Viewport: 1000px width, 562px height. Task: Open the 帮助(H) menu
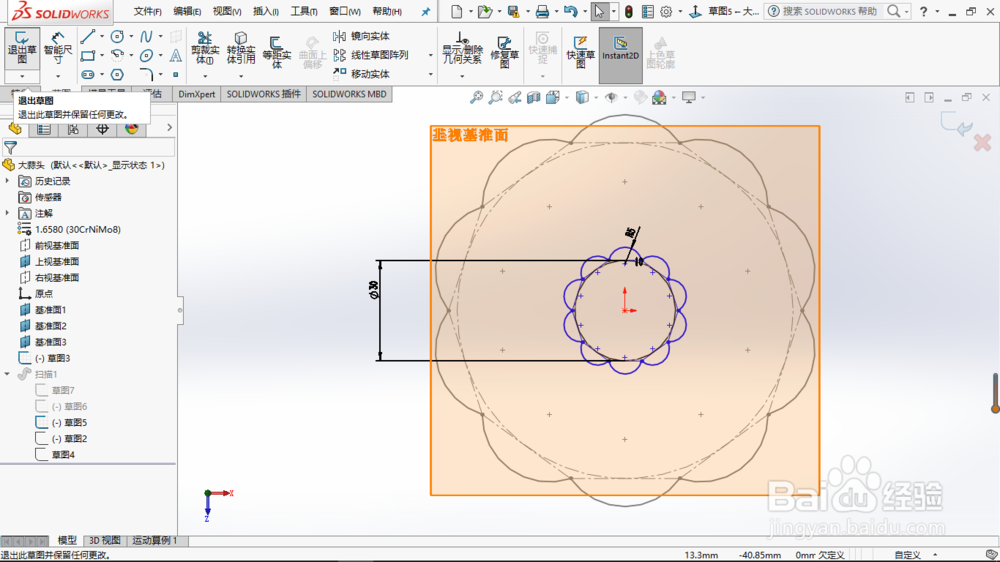387,11
